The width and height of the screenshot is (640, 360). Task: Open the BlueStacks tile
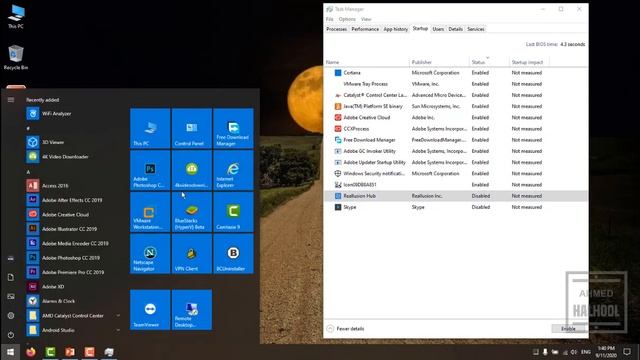point(192,212)
